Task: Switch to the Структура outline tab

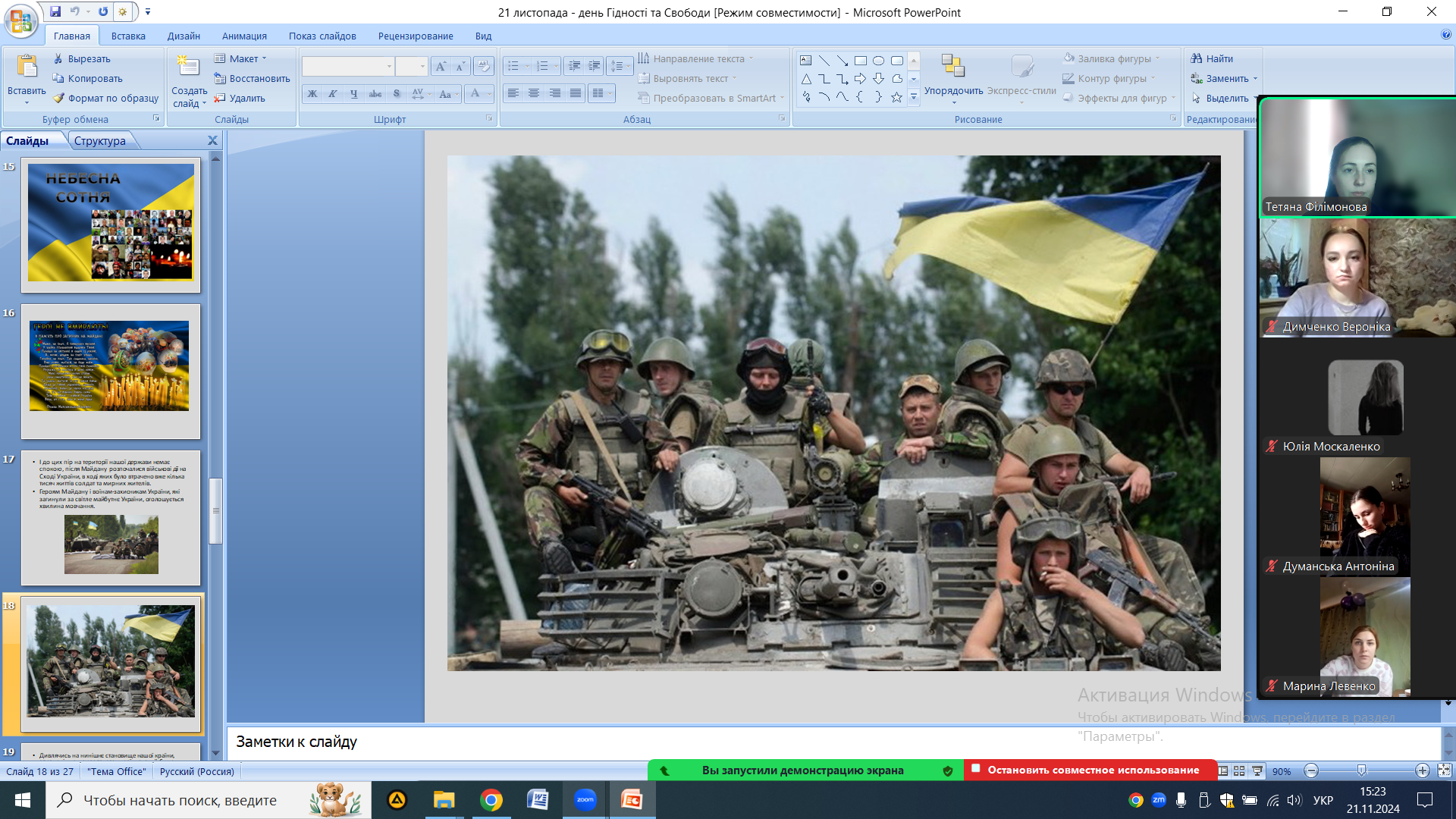Action: pos(100,141)
